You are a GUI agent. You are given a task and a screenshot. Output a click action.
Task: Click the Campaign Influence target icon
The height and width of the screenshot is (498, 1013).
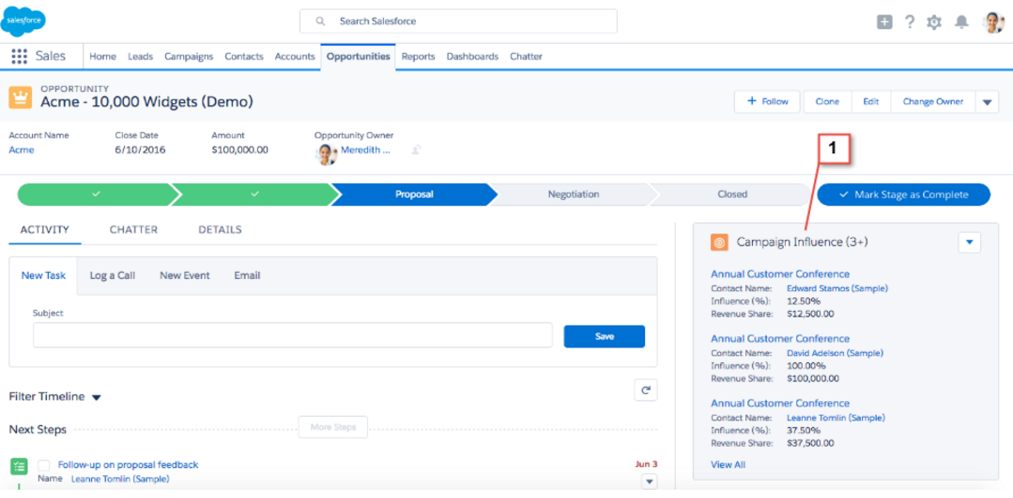[719, 242]
